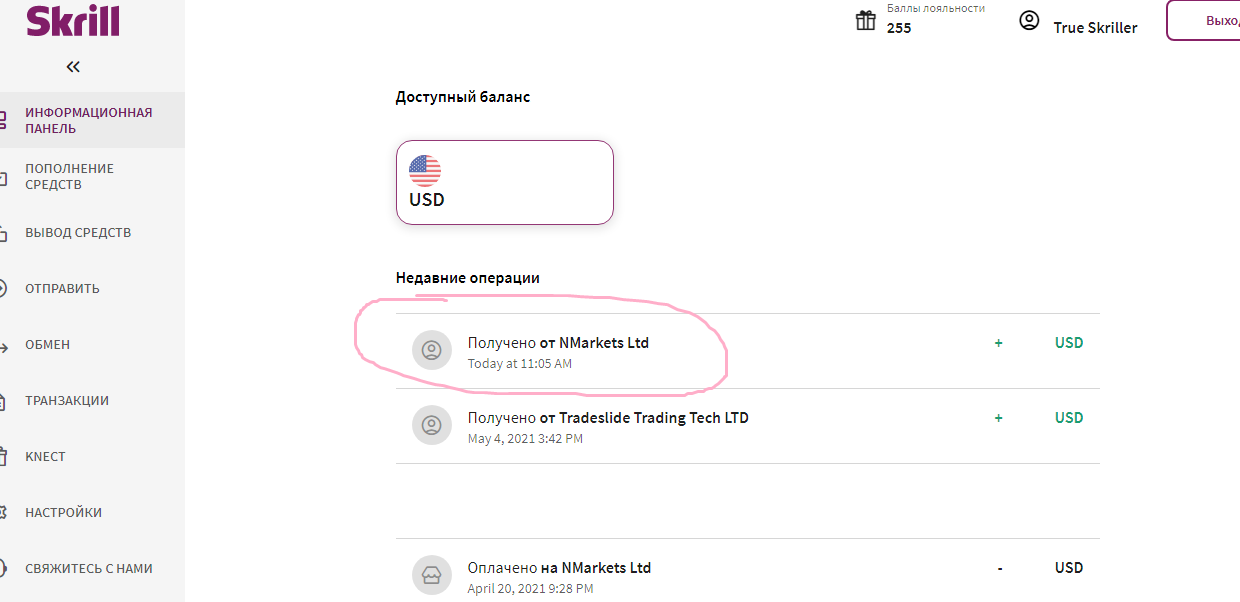Image resolution: width=1240 pixels, height=602 pixels.
Task: Click the shop icon beside the NMarkets Ltd payment
Action: click(432, 575)
